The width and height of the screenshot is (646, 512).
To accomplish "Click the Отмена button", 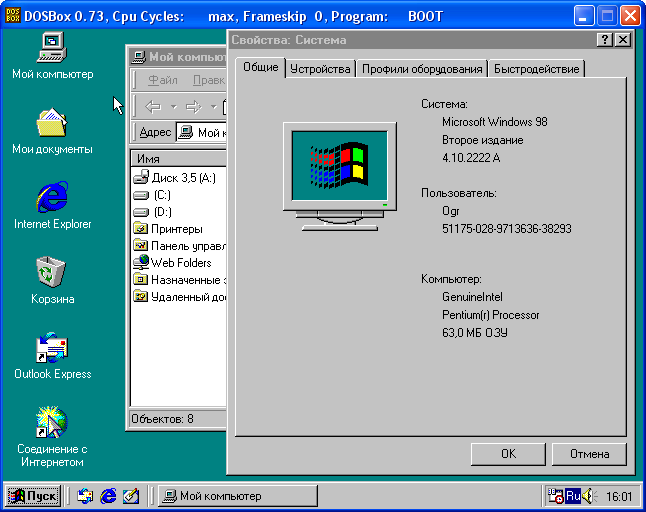I will coord(589,454).
